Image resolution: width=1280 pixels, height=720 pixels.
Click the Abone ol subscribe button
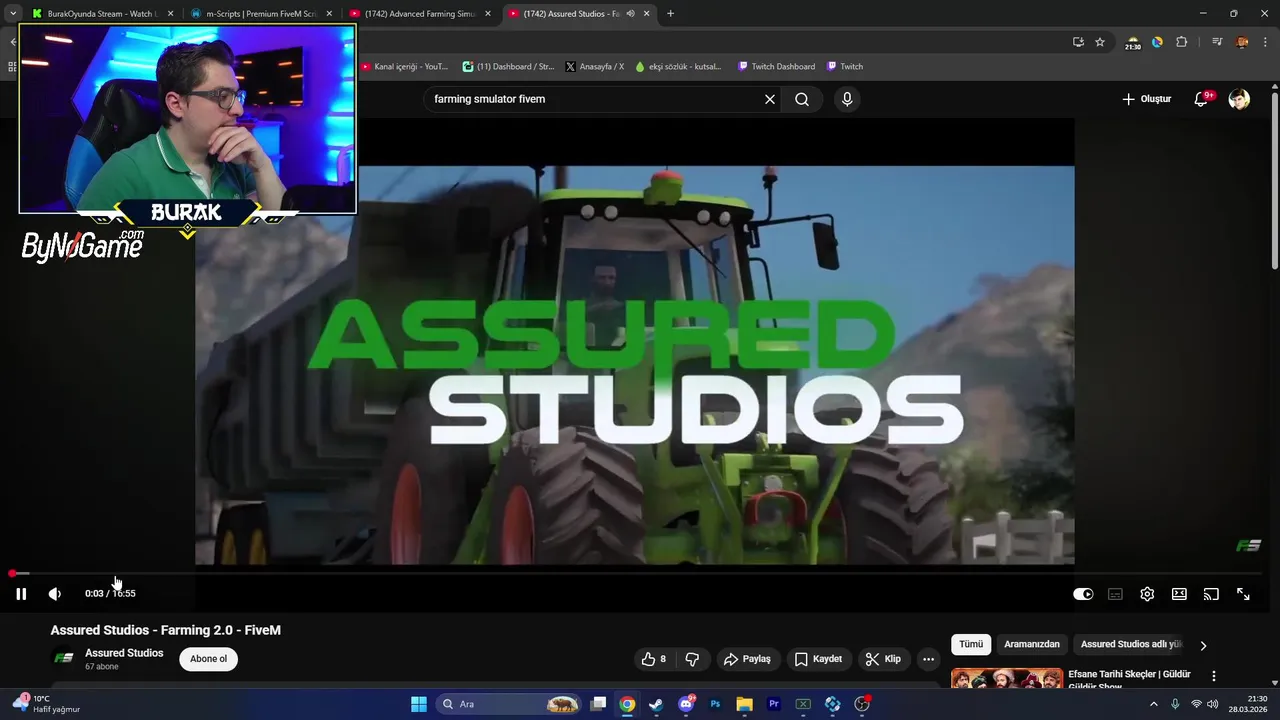pos(209,659)
